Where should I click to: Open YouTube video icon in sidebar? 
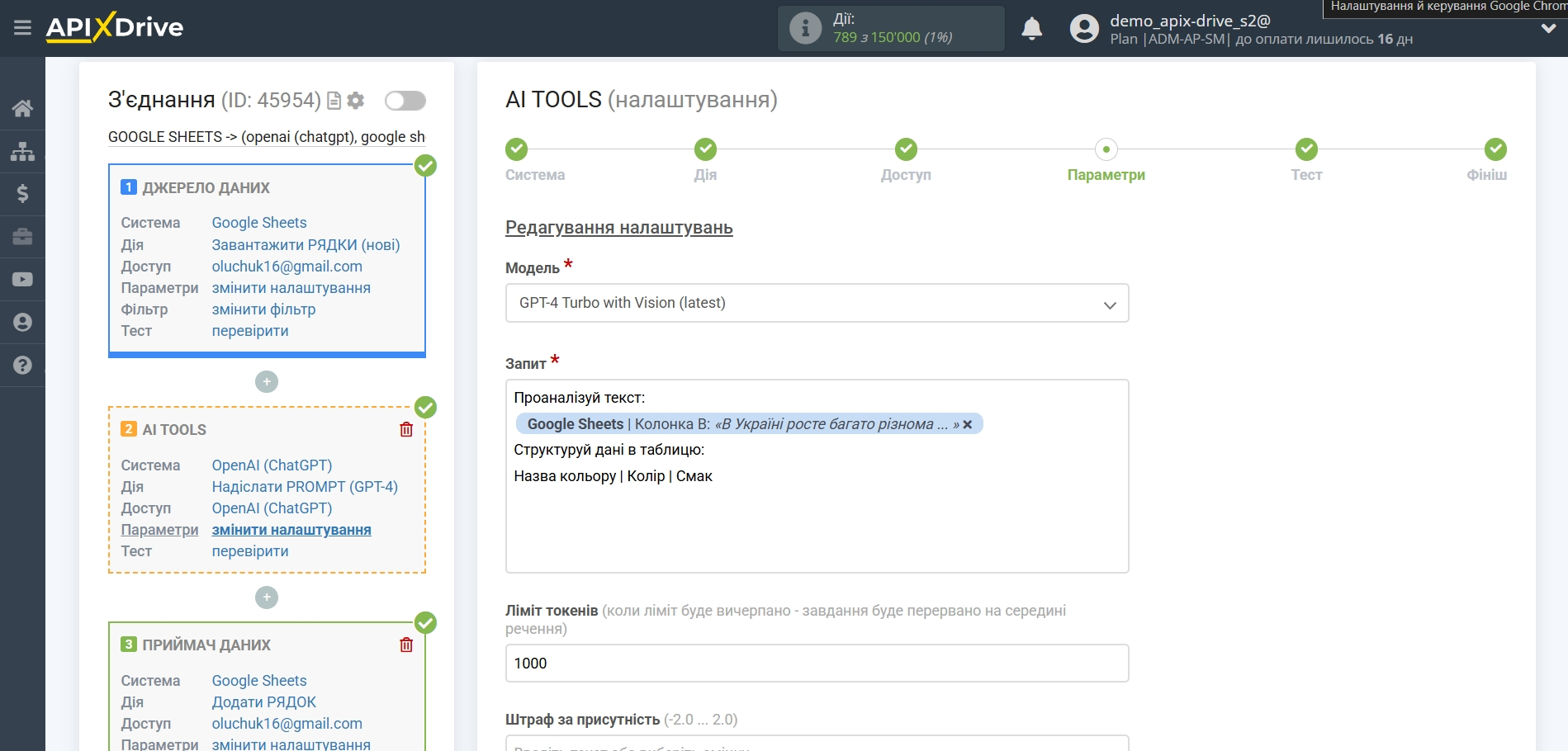coord(22,280)
